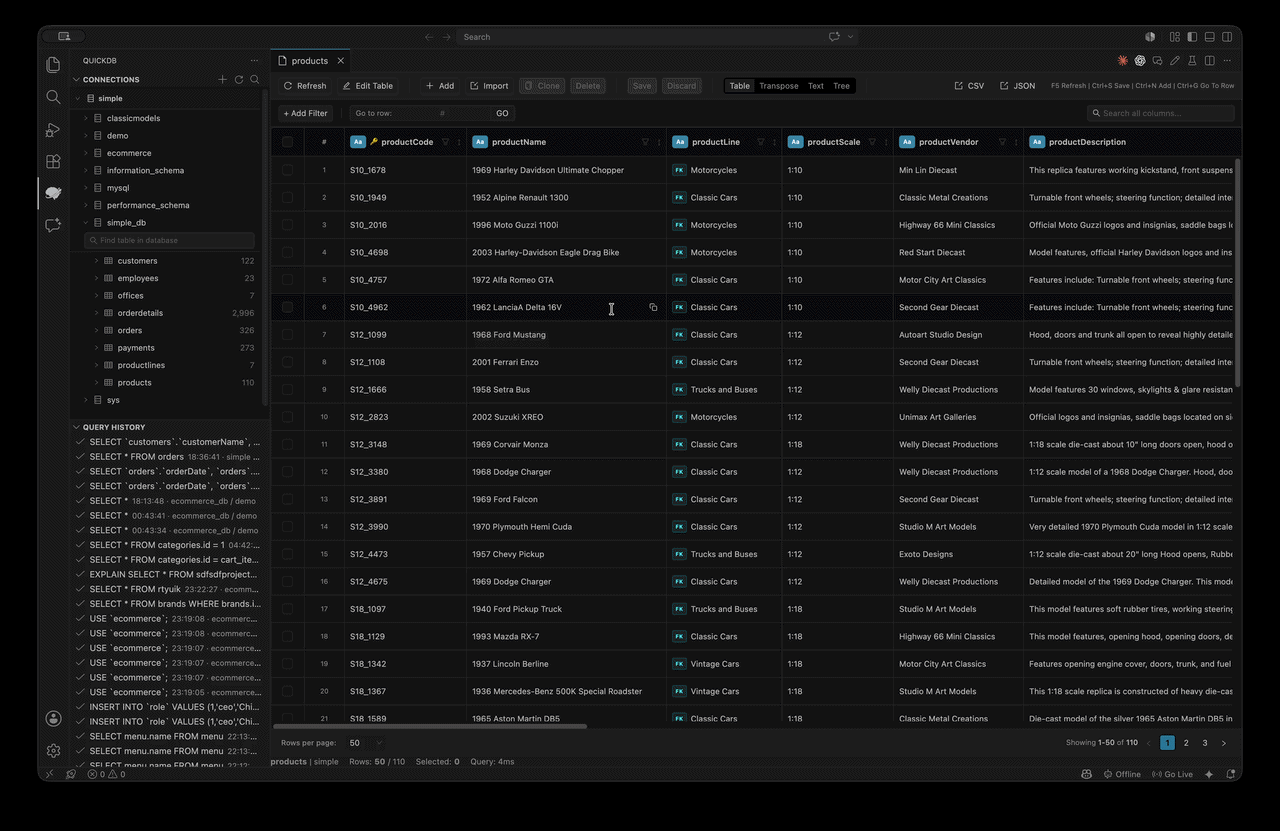The image size is (1280, 831).
Task: Open the Run and Debug view
Action: (54, 129)
